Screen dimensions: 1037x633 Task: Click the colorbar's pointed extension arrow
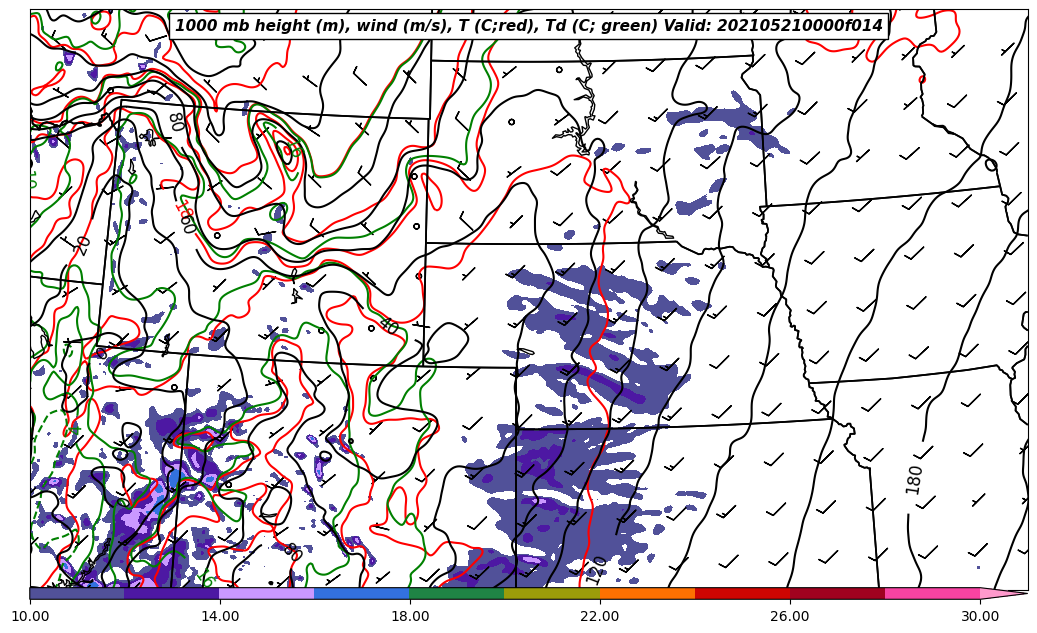coord(1002,593)
